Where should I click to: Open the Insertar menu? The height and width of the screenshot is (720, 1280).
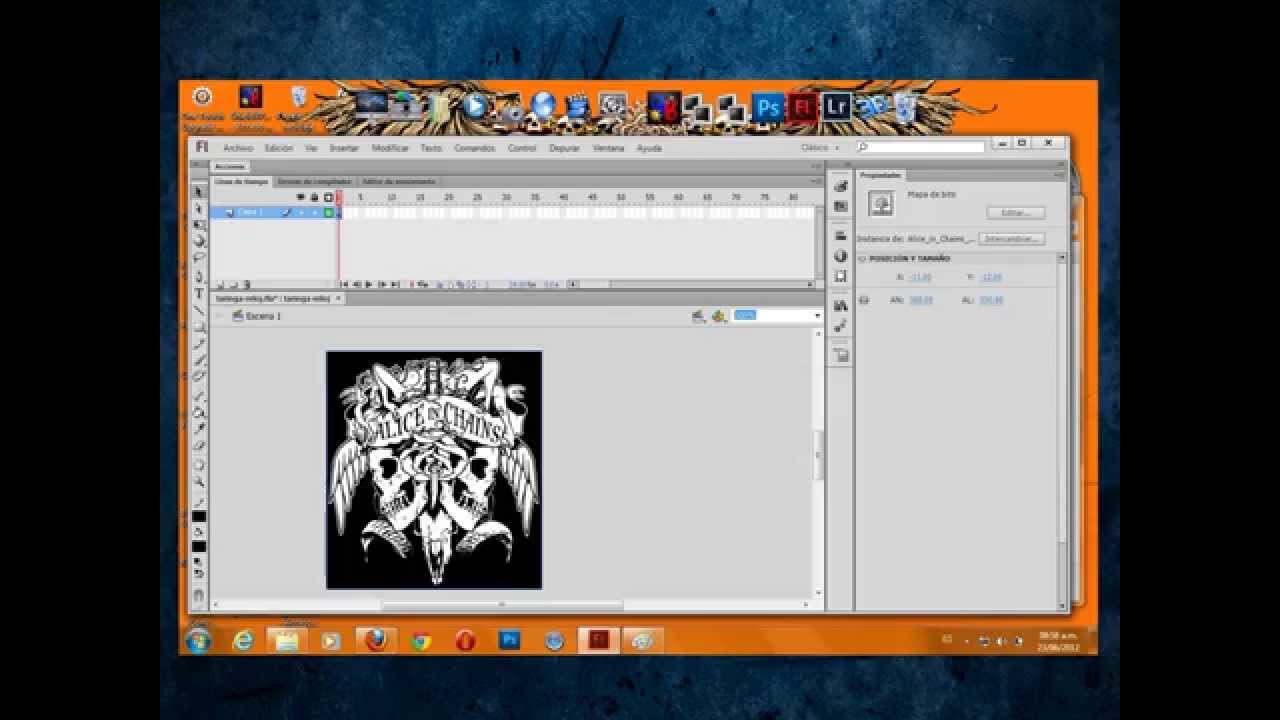coord(344,148)
